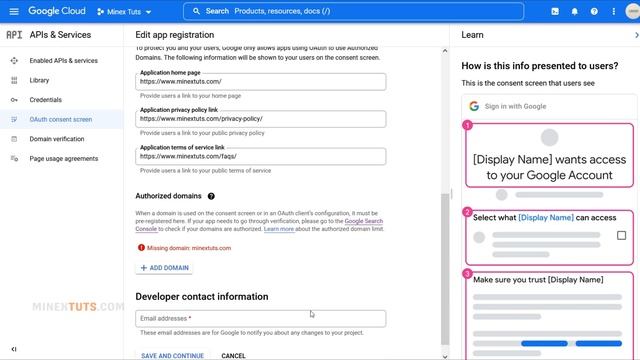Click the Authorized domains help icon
The height and width of the screenshot is (360, 640).
tap(211, 196)
